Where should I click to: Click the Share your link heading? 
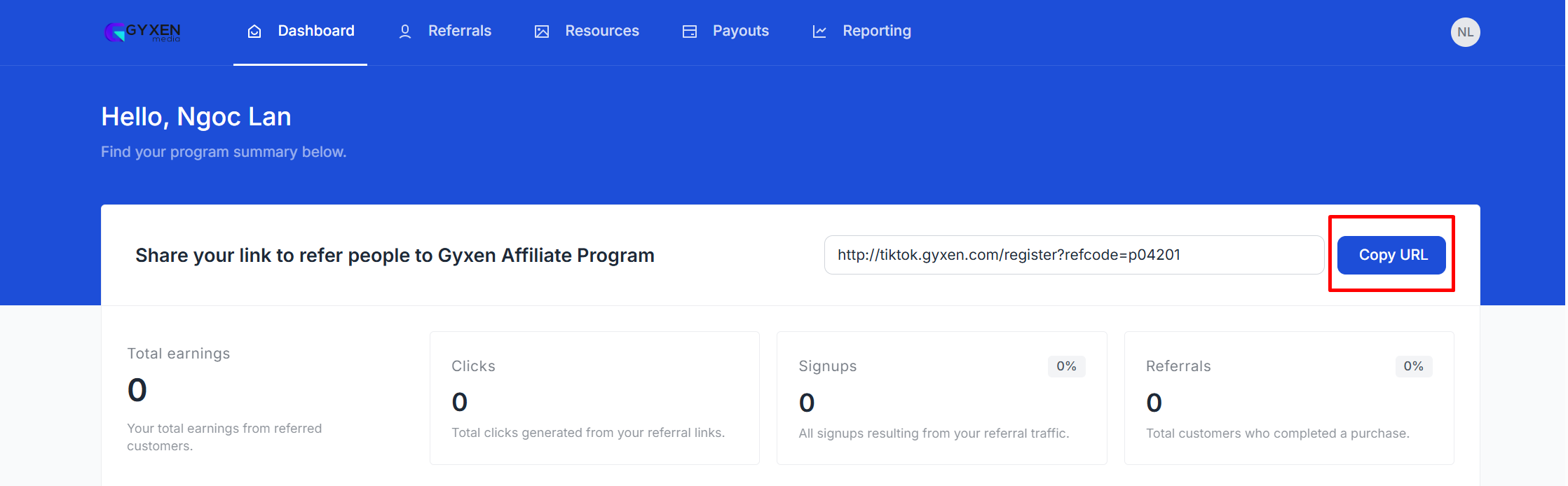pos(395,256)
